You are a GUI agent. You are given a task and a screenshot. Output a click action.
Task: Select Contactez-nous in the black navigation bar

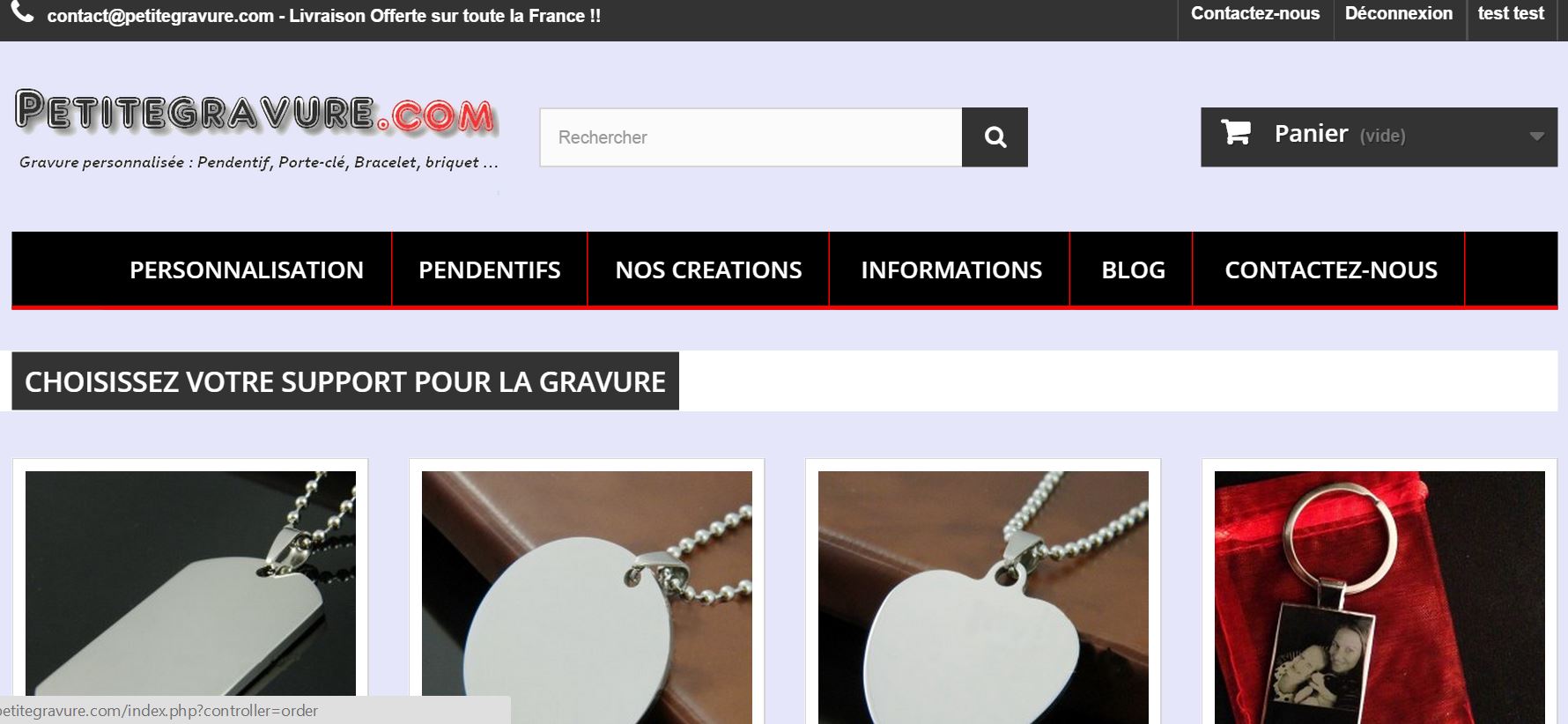1330,270
